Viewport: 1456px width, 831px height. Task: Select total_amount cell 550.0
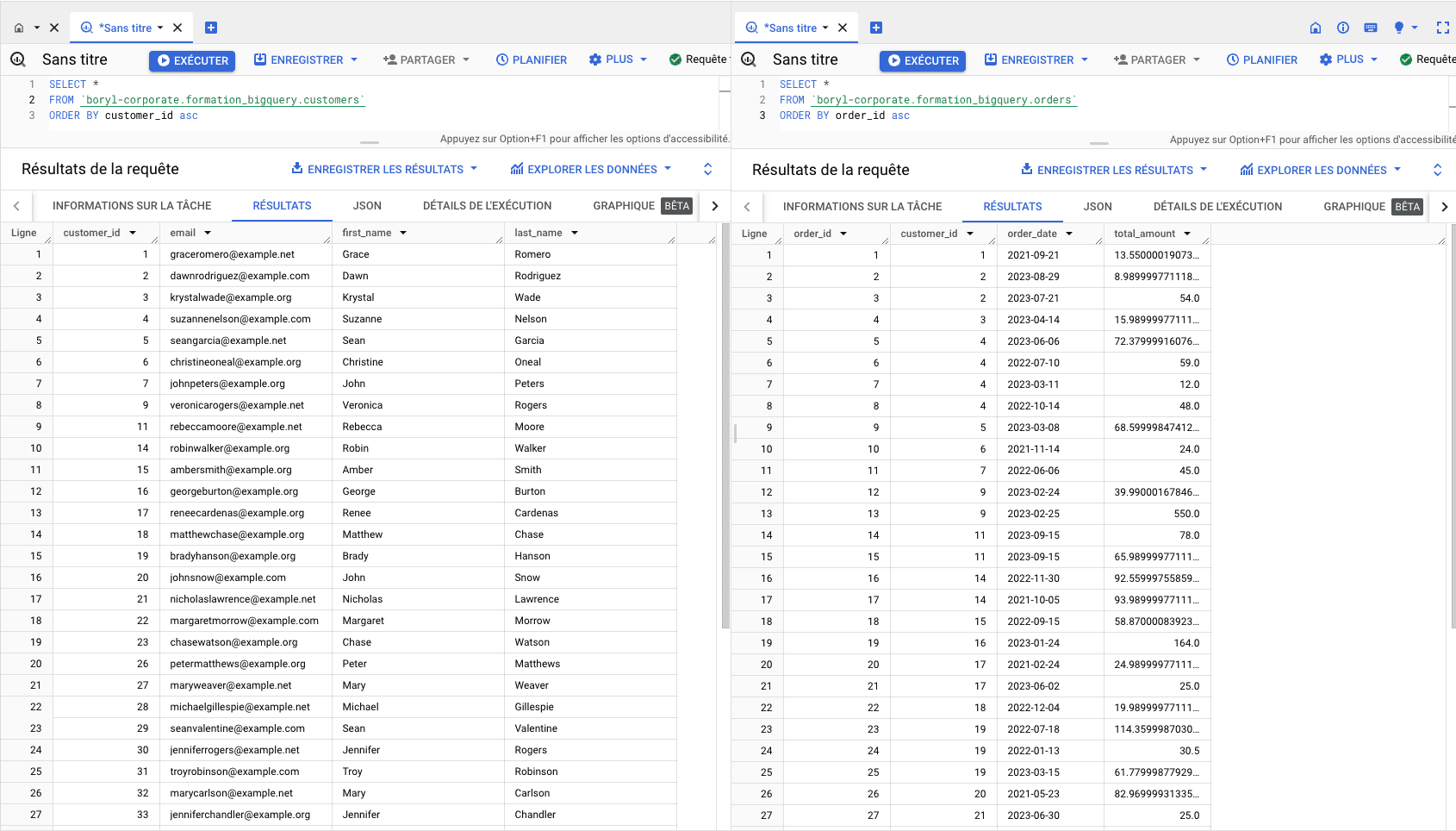[x=1157, y=514]
